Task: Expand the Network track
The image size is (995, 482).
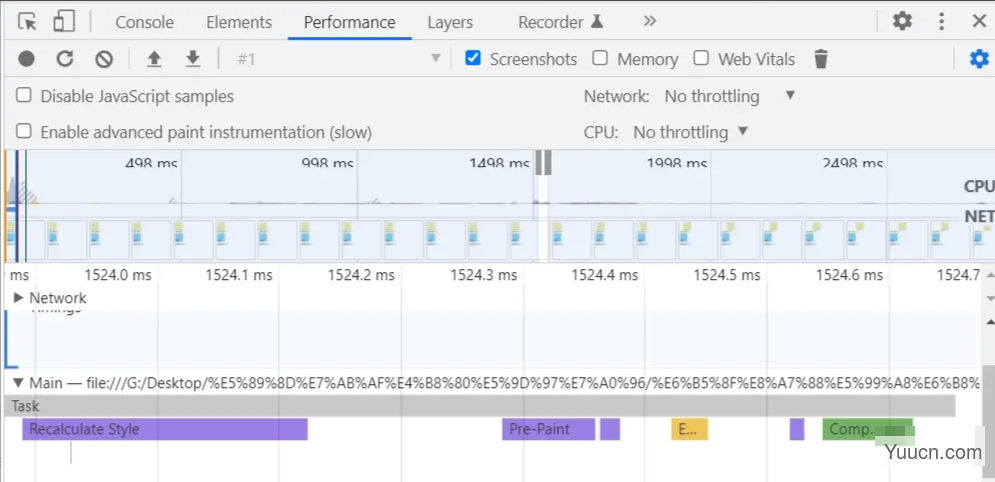Action: pyautogui.click(x=18, y=297)
